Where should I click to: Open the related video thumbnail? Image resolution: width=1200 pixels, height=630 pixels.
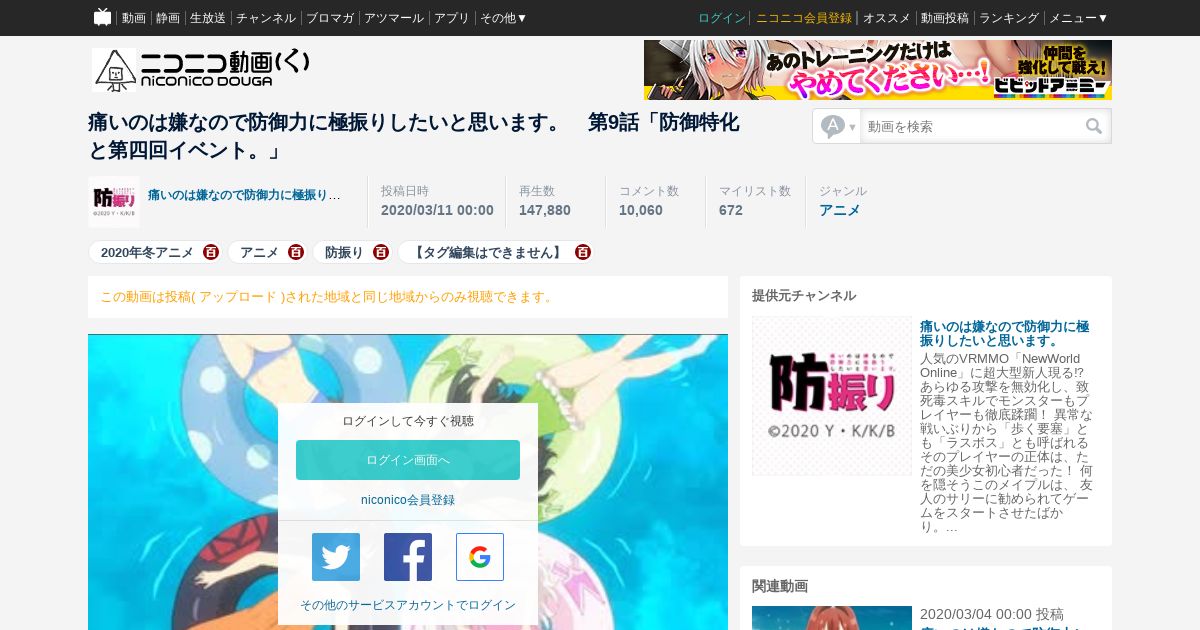click(x=832, y=618)
